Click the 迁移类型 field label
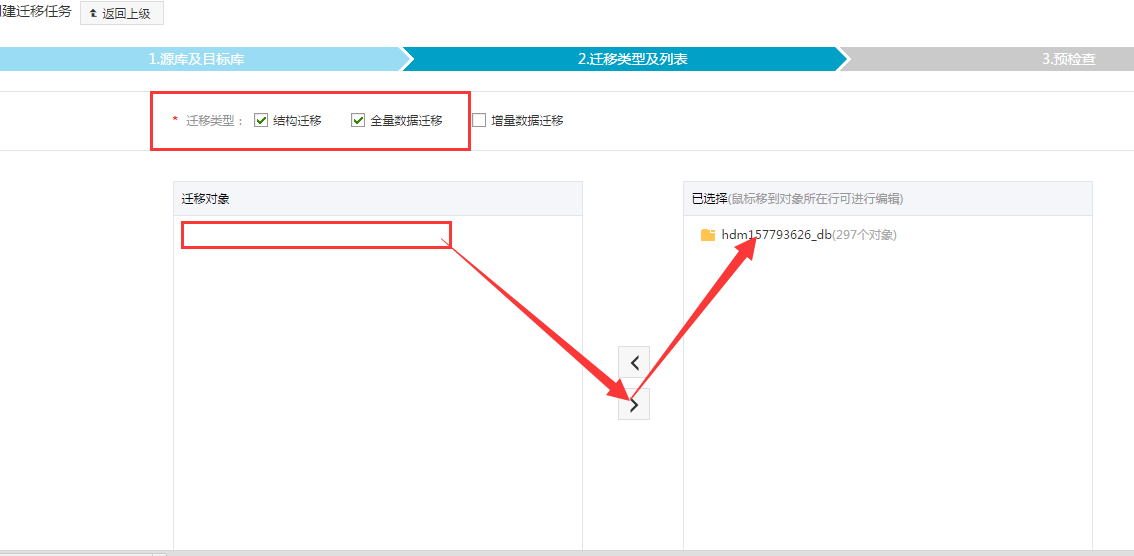The width and height of the screenshot is (1134, 556). tap(213, 121)
